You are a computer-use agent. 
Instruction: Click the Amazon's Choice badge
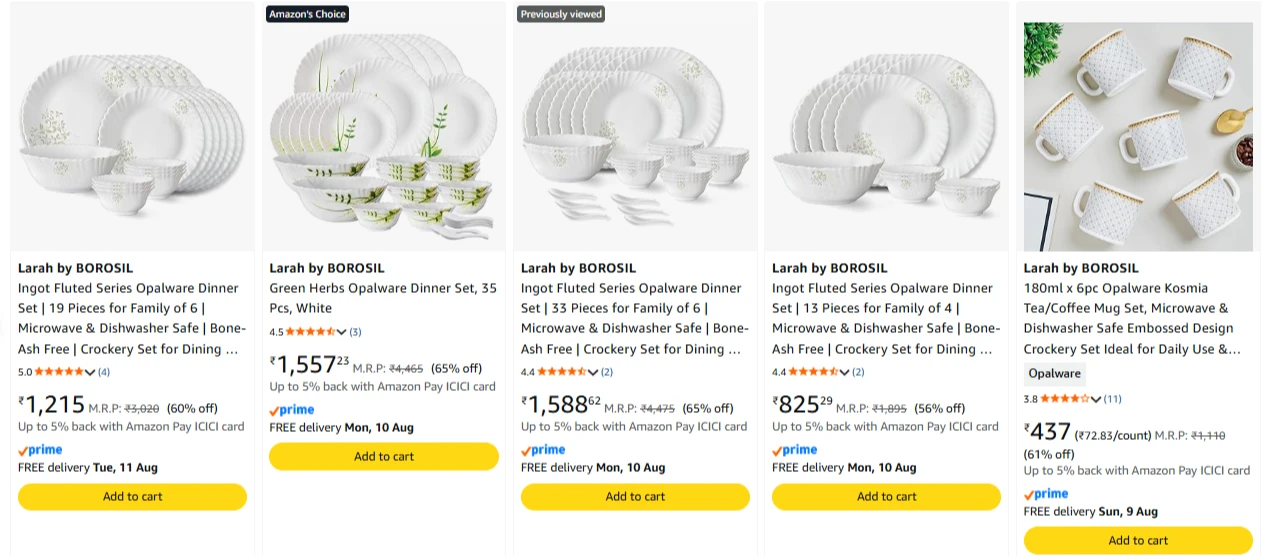pos(307,14)
